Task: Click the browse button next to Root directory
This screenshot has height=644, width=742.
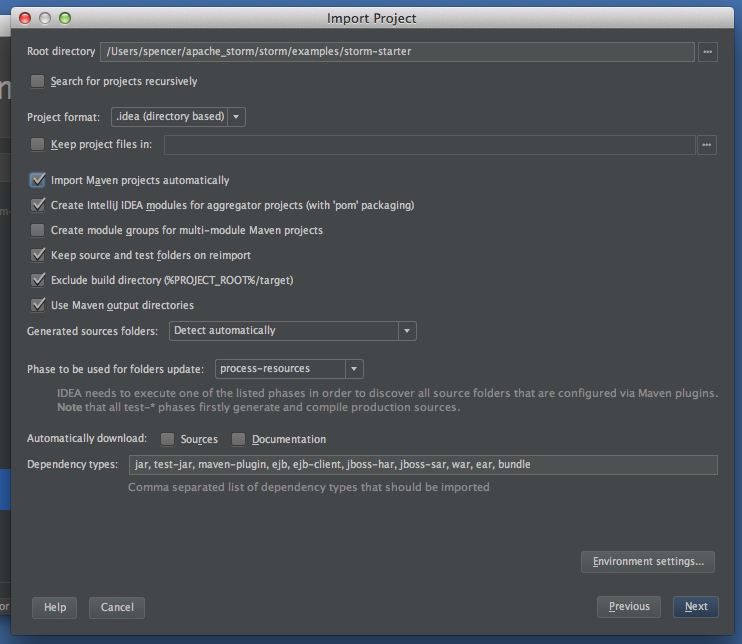Action: [x=708, y=52]
